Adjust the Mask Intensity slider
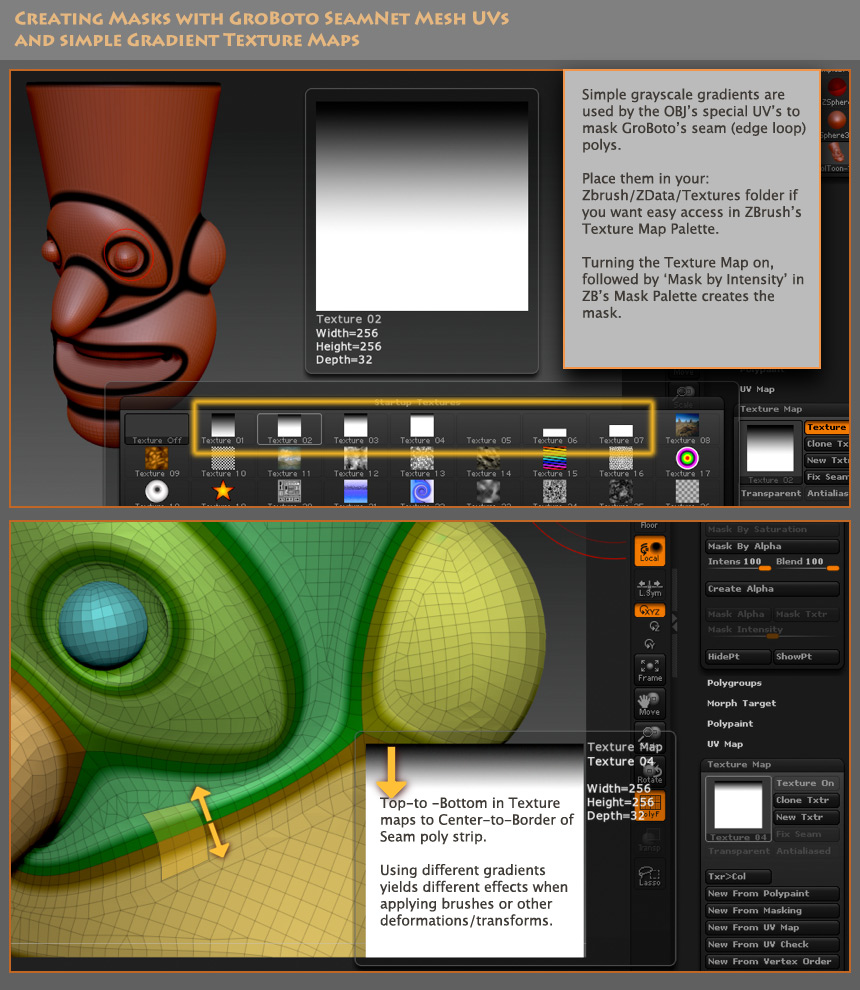The width and height of the screenshot is (860, 990). pyautogui.click(x=772, y=630)
